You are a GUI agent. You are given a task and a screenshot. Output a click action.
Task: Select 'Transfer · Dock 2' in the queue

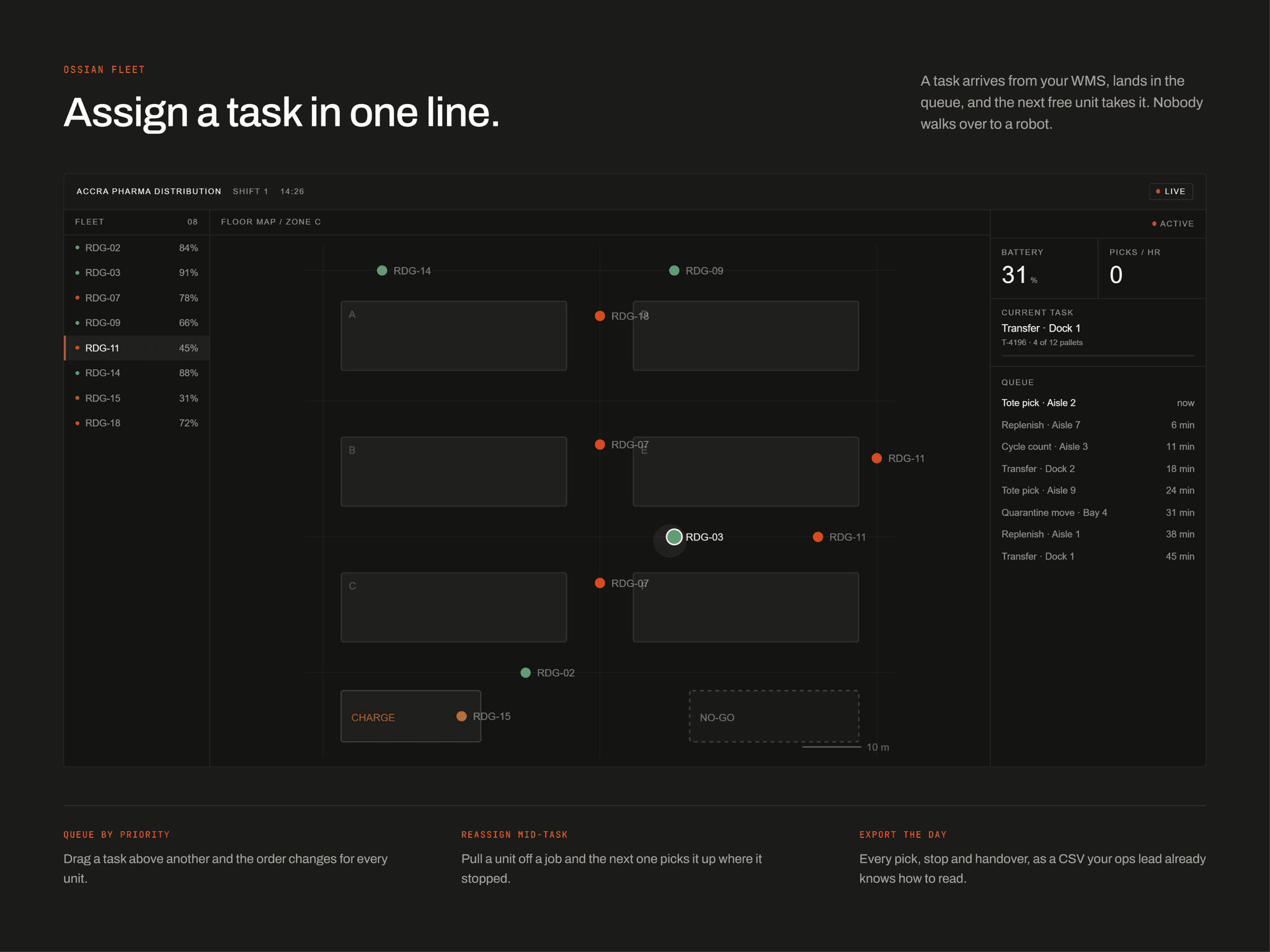1098,469
